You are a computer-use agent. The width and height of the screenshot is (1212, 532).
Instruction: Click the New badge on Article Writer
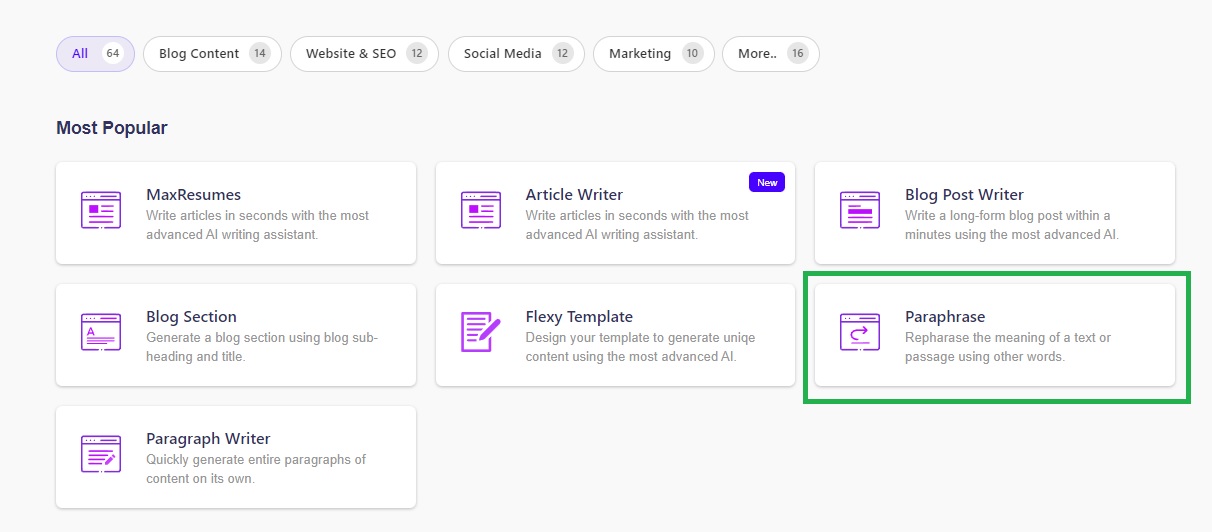(x=767, y=182)
